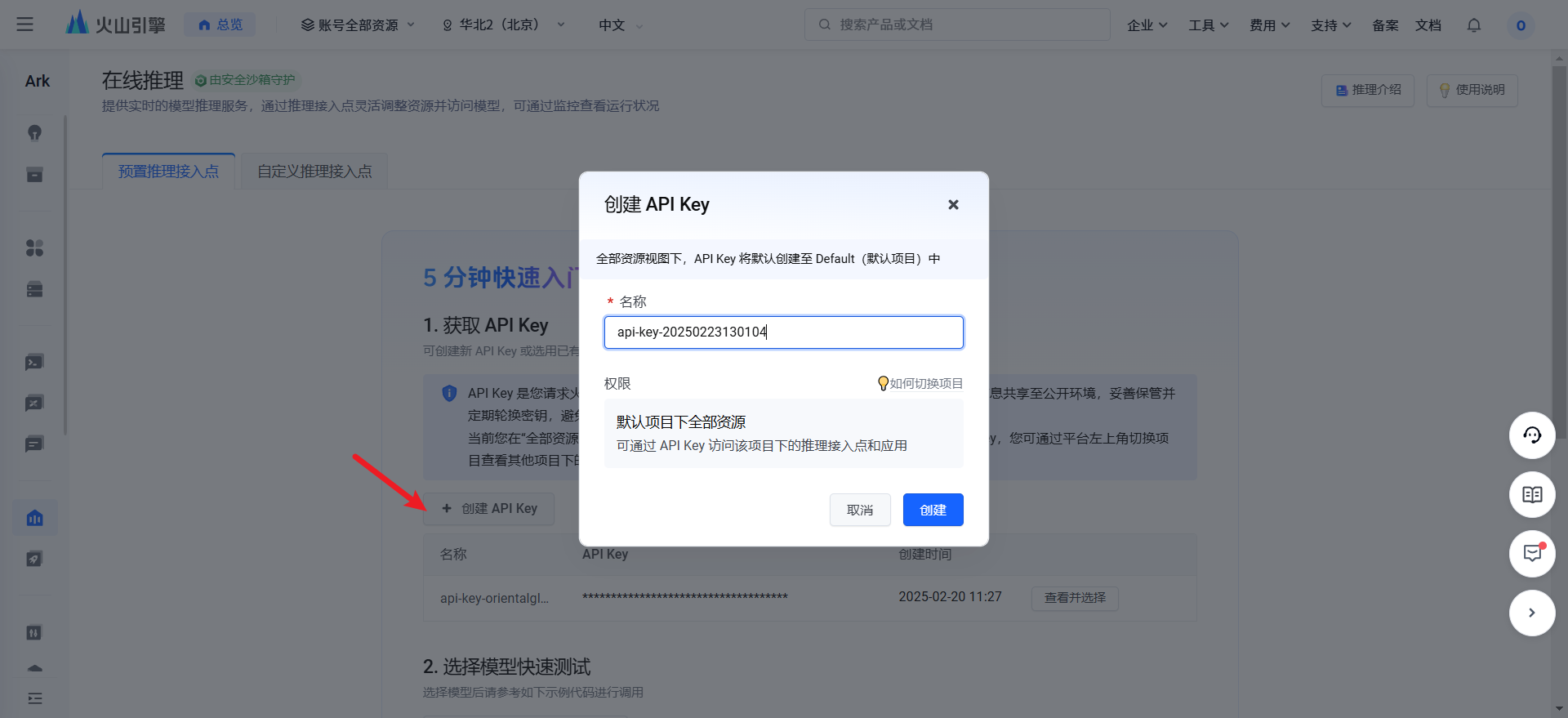Open the user avatar account menu

coord(1521,25)
